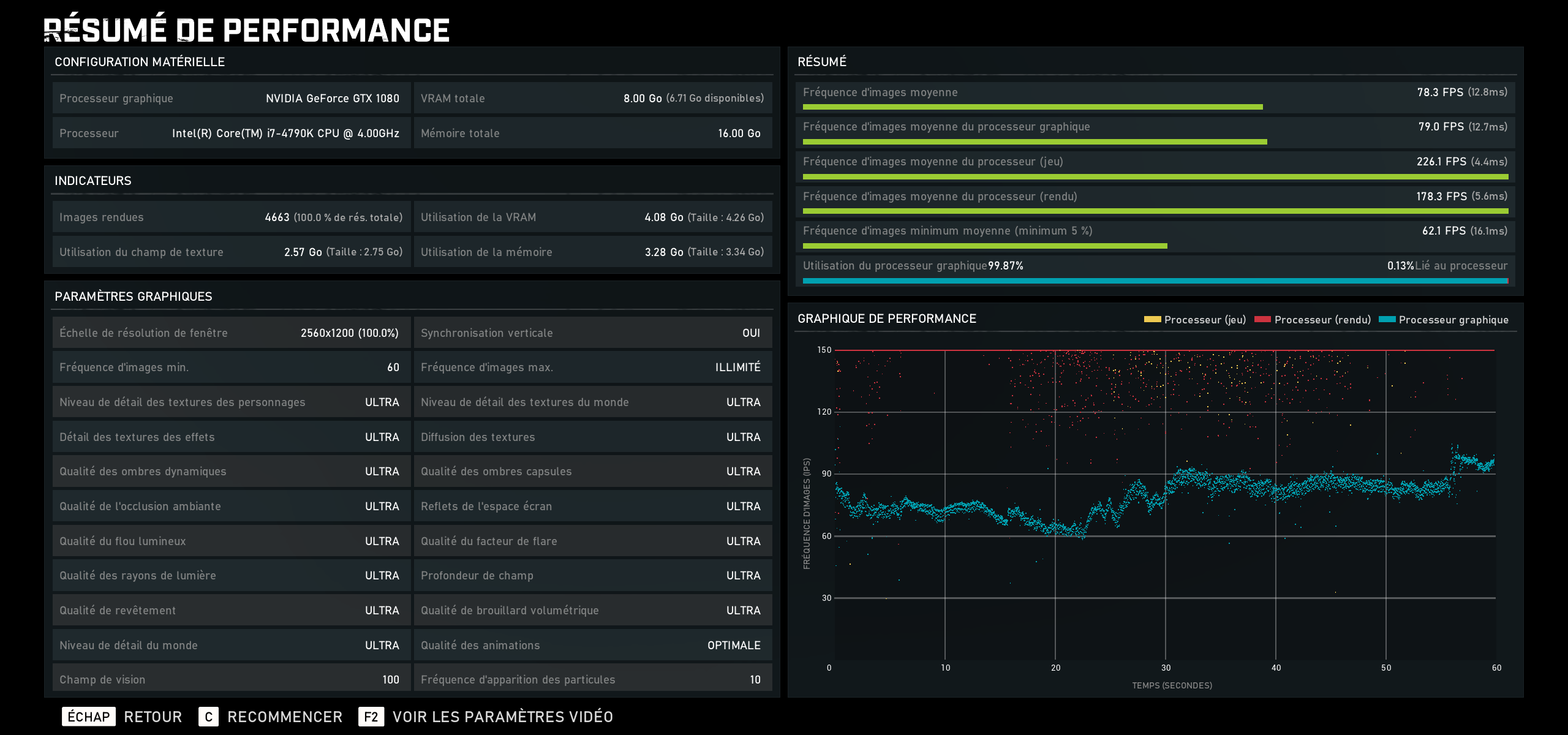Click cyan Processeur graphique legend swatch
The width and height of the screenshot is (1568, 735).
(x=1387, y=320)
